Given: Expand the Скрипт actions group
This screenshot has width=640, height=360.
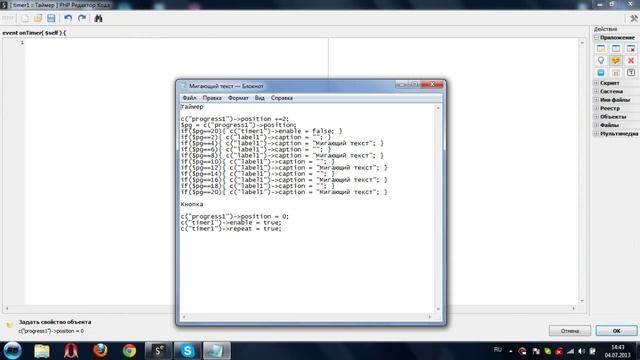Looking at the screenshot, I should click(596, 83).
